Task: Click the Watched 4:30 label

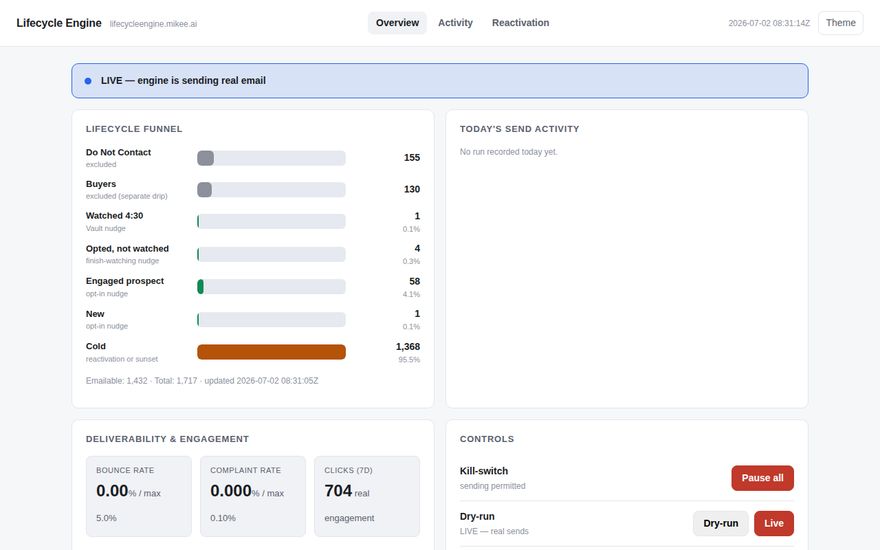Action: click(114, 216)
